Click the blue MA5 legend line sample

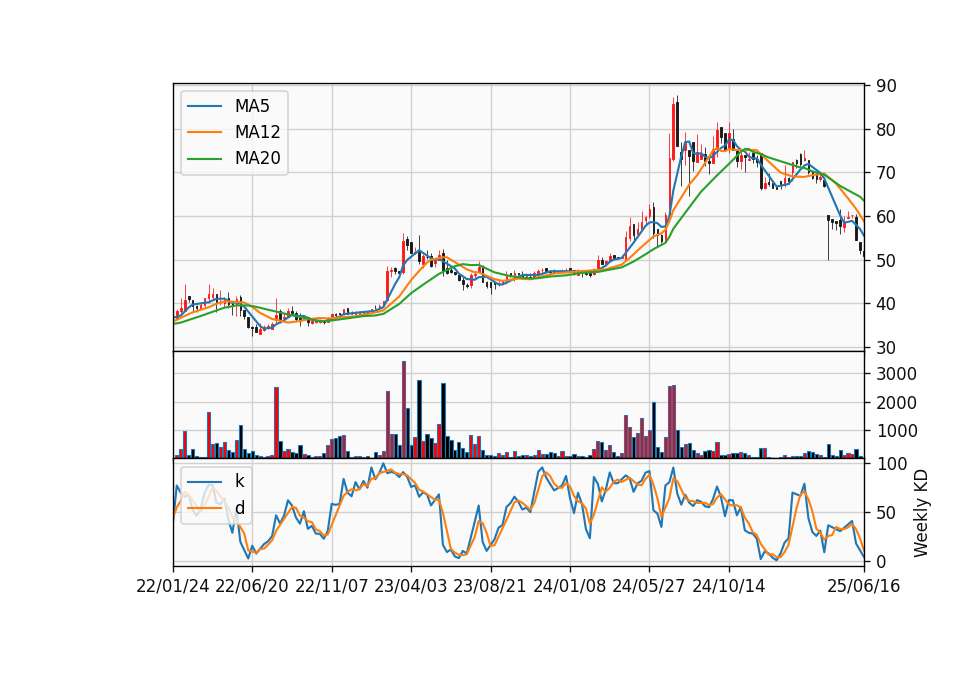tap(204, 106)
